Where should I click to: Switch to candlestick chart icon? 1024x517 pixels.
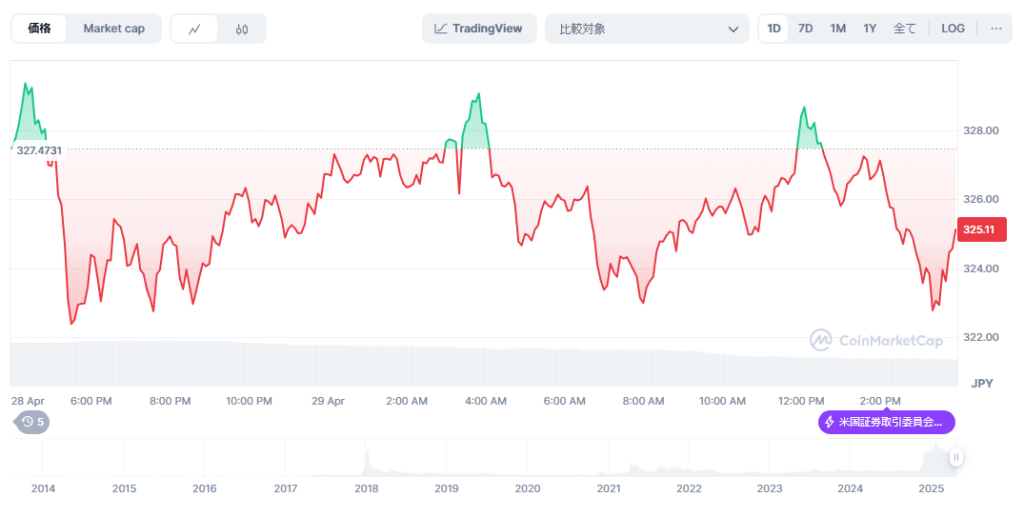pyautogui.click(x=242, y=29)
